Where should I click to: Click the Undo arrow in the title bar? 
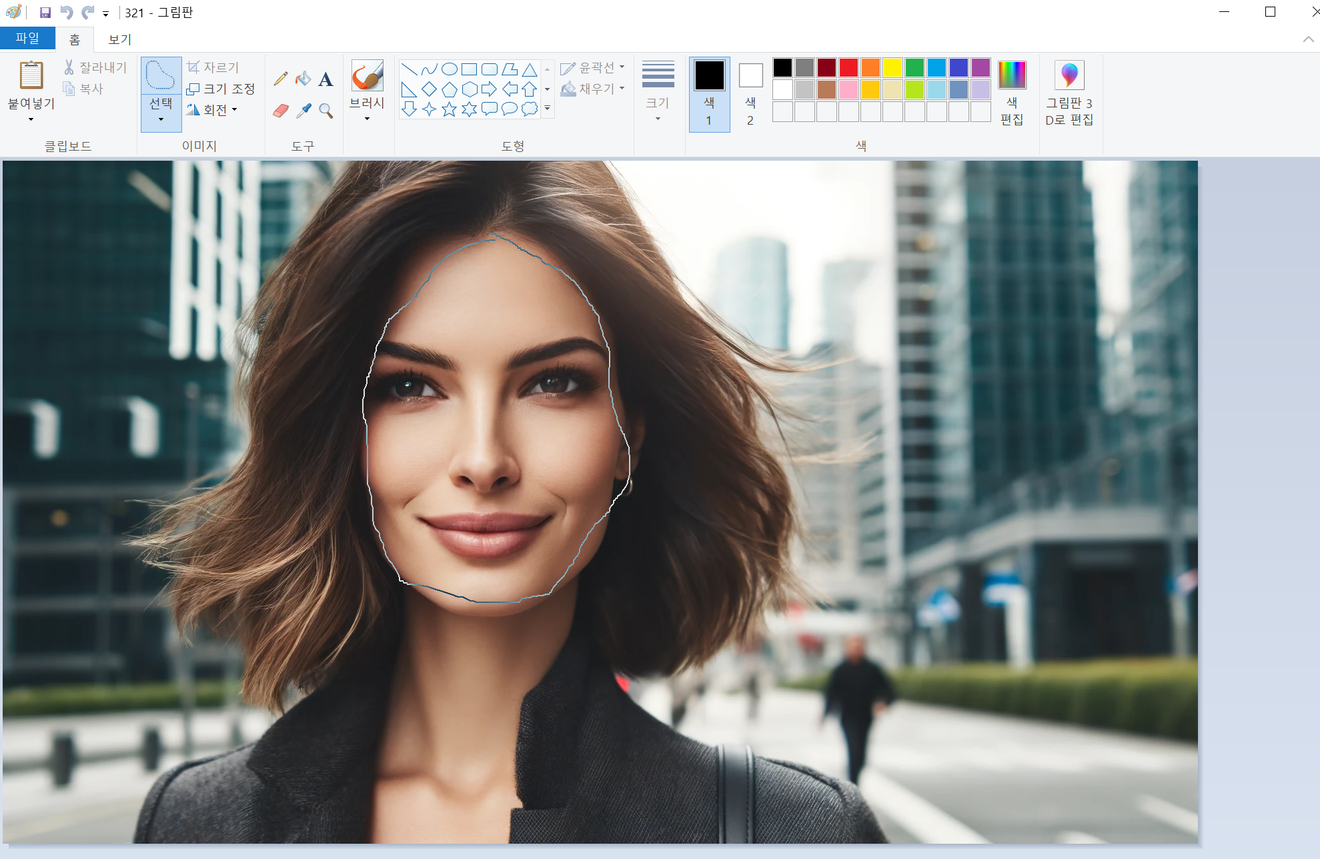(66, 12)
